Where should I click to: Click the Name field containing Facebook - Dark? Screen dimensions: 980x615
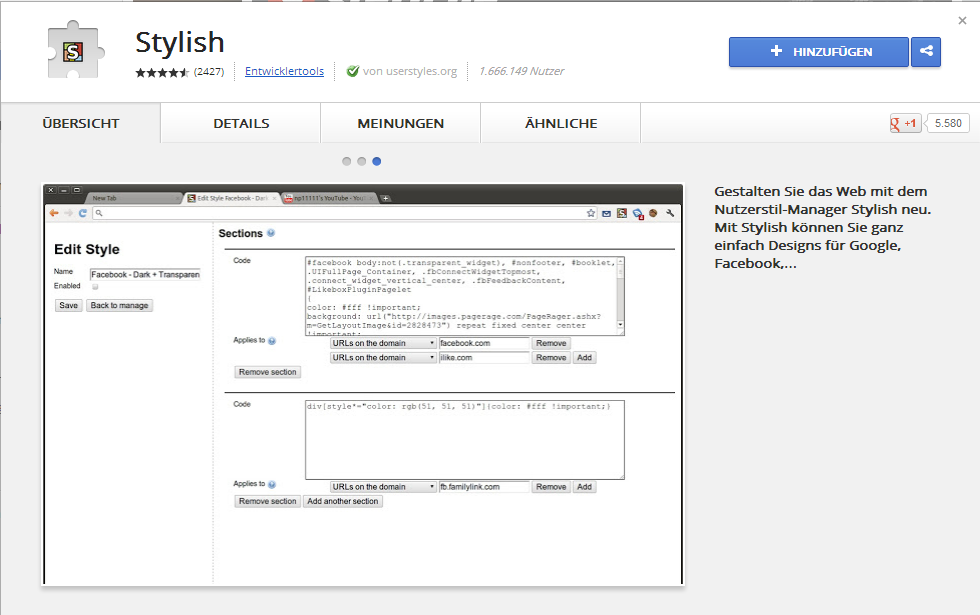pyautogui.click(x=145, y=274)
